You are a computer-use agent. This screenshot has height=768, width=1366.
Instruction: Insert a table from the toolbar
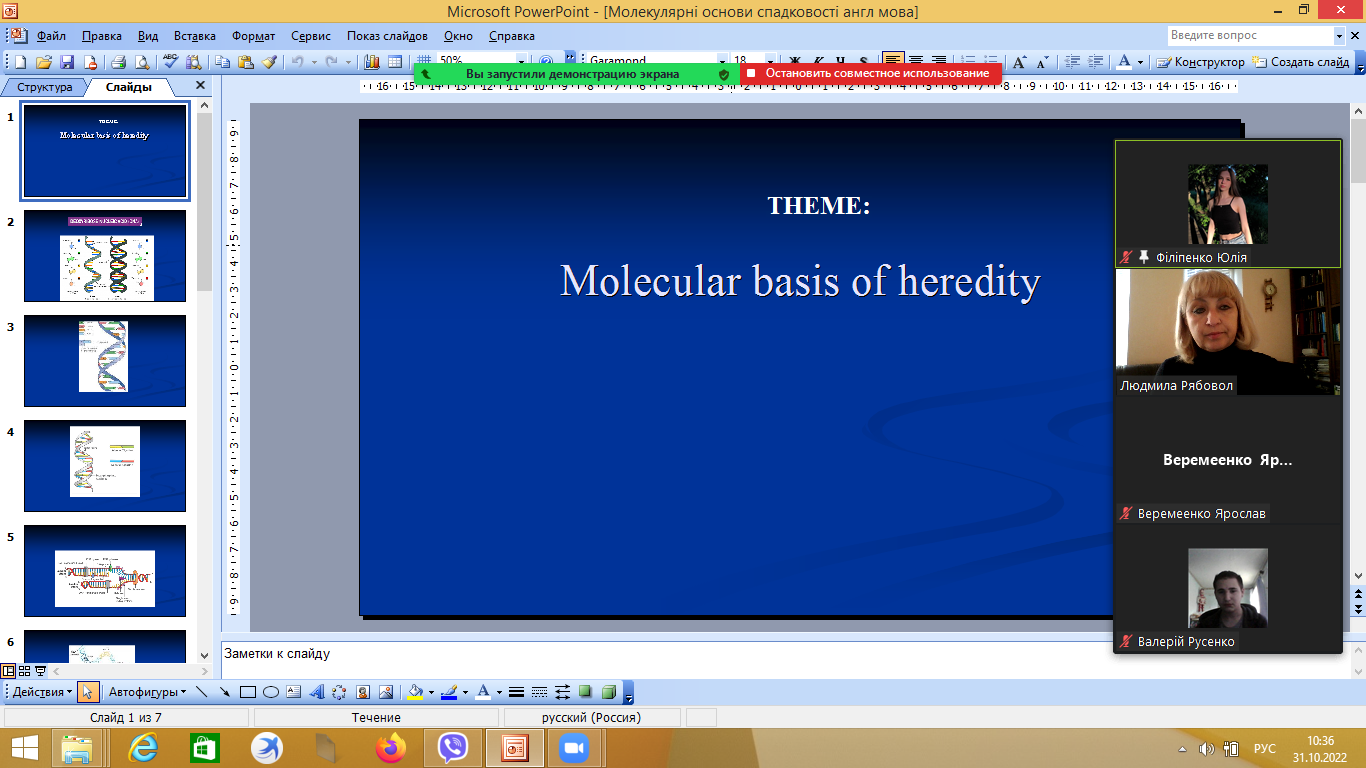pos(395,62)
